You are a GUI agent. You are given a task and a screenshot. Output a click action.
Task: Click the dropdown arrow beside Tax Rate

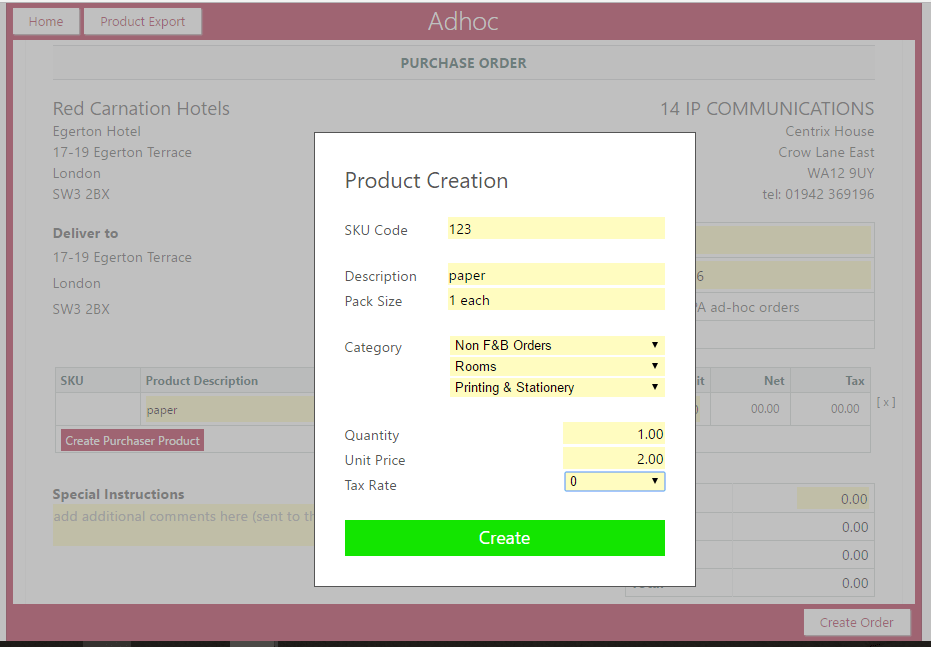[x=655, y=482]
